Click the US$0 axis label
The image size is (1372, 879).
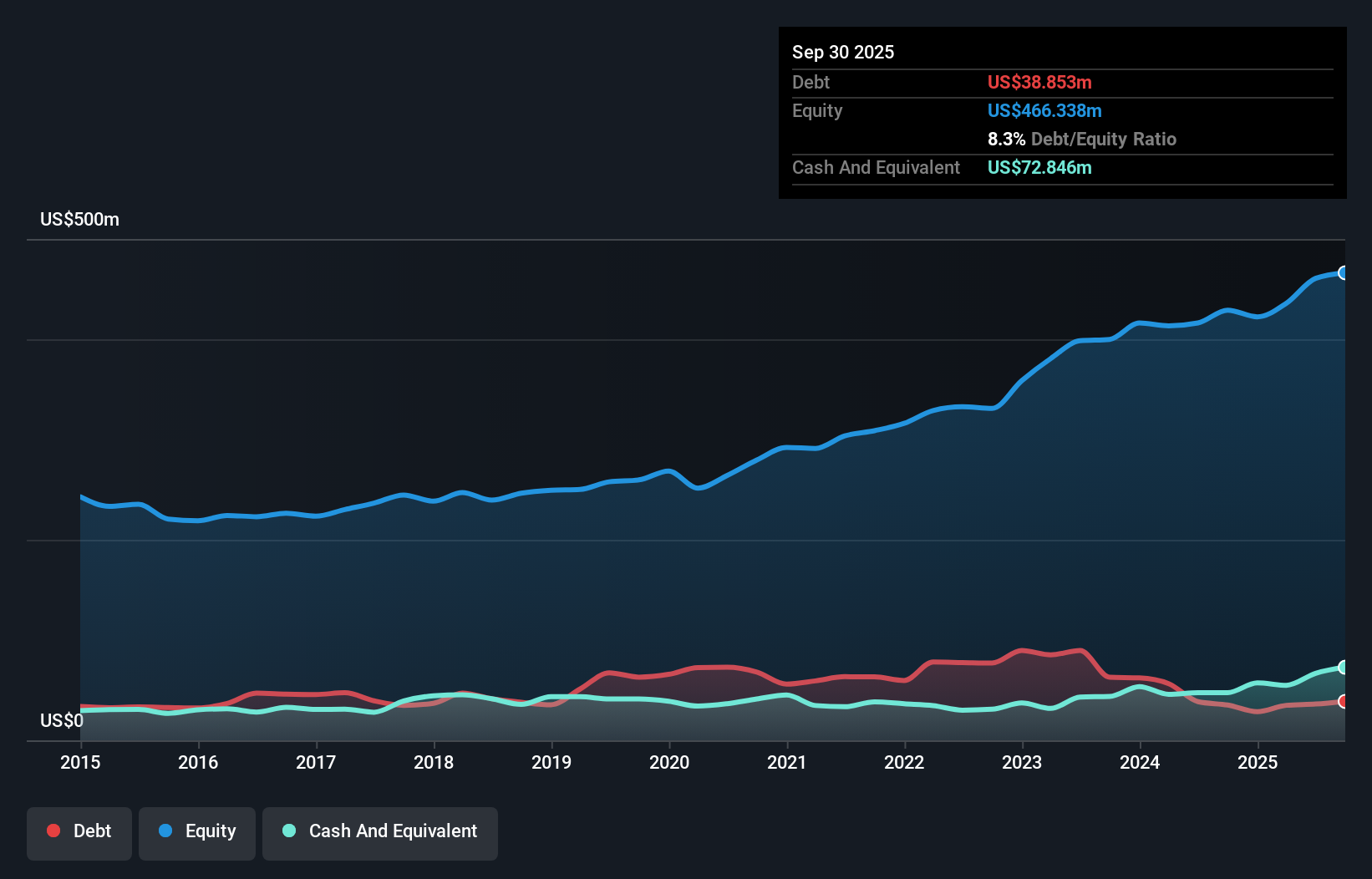click(x=62, y=720)
